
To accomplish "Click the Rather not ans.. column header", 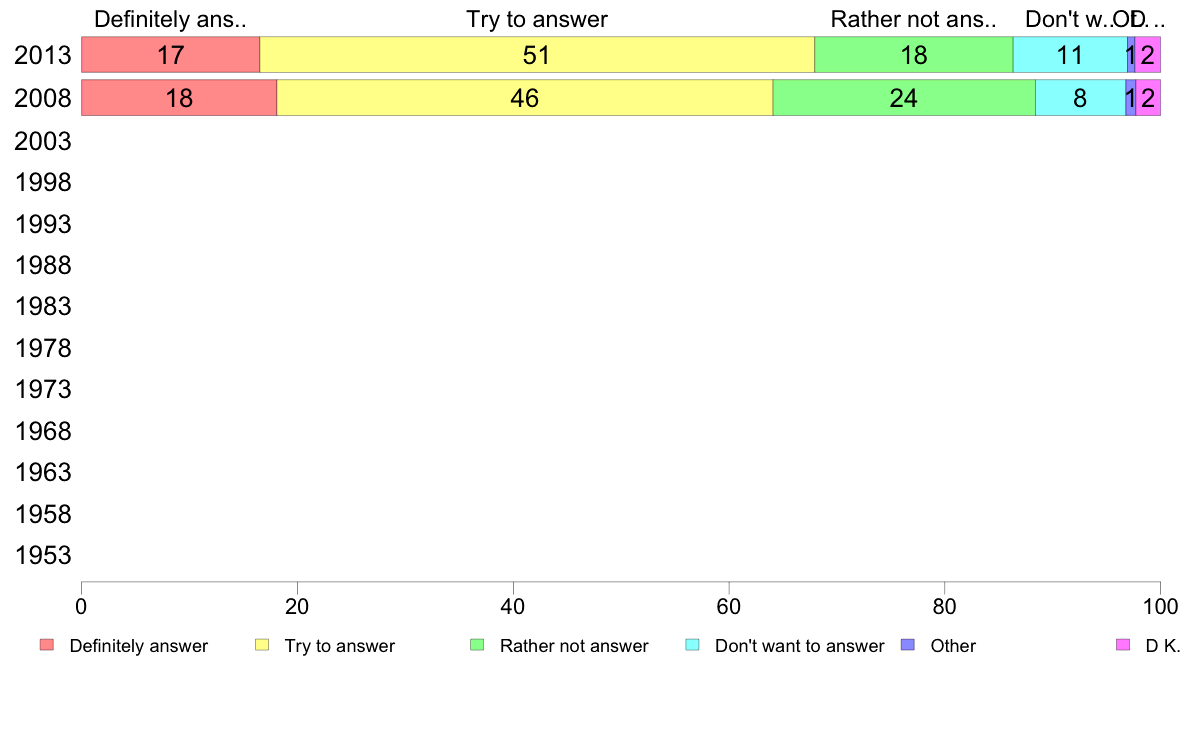I will (x=914, y=19).
